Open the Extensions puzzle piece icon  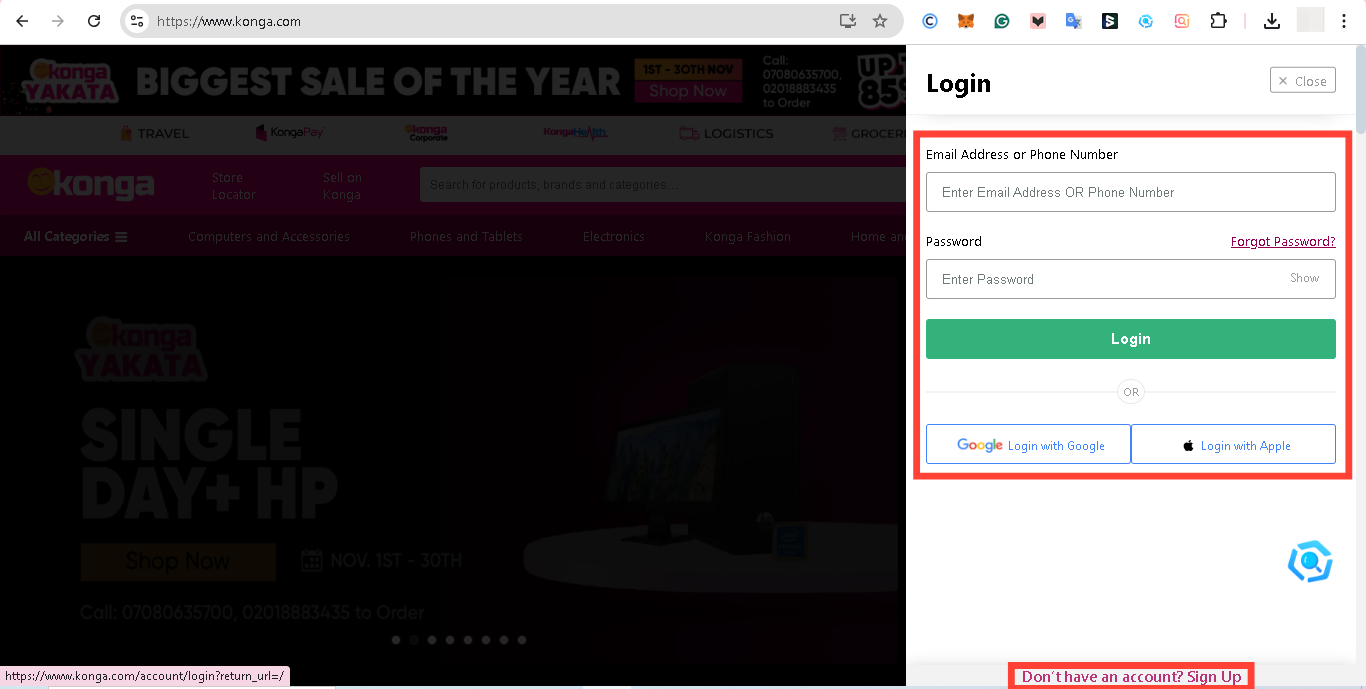pyautogui.click(x=1218, y=21)
